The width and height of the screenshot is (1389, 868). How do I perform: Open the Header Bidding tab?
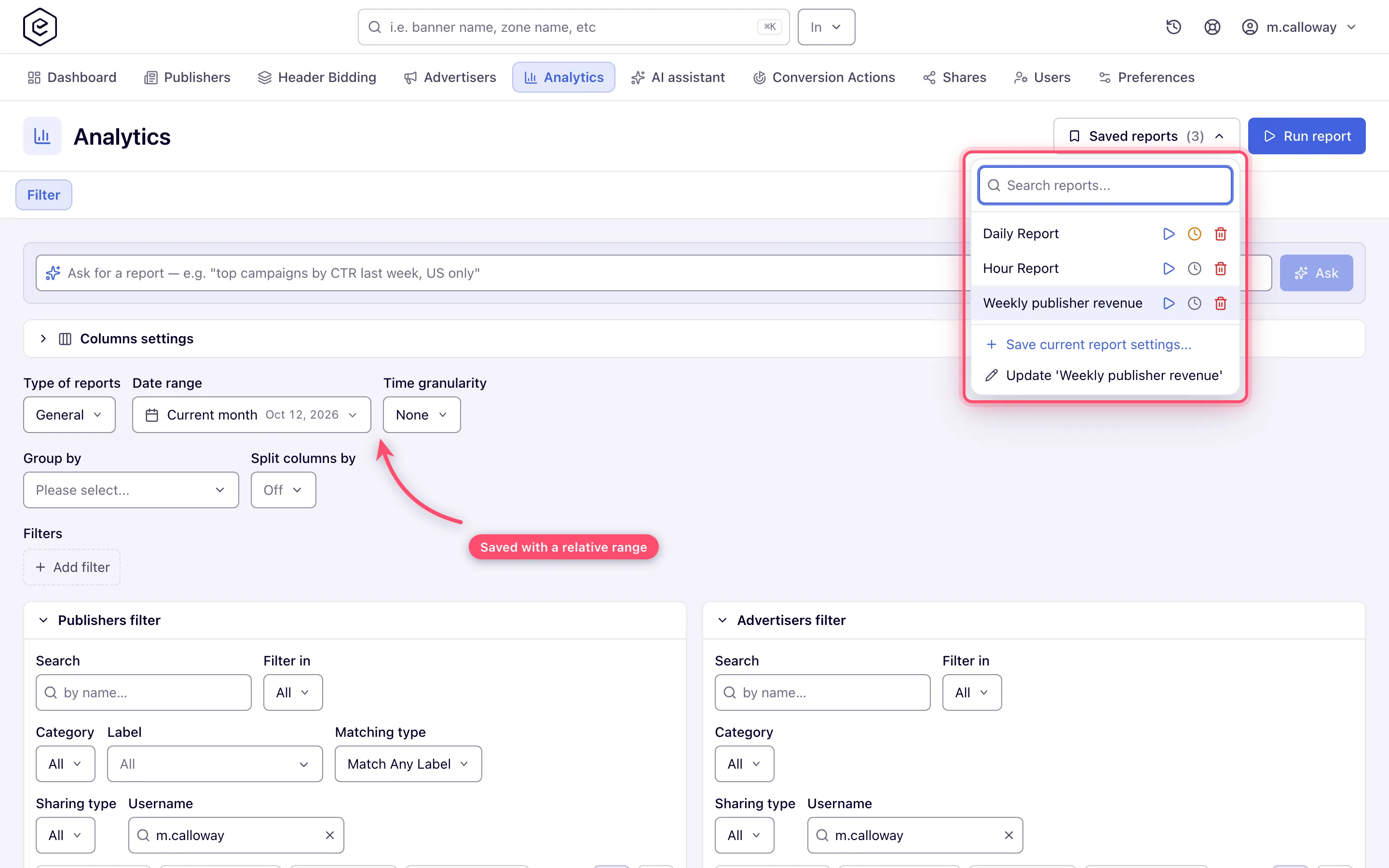click(317, 78)
